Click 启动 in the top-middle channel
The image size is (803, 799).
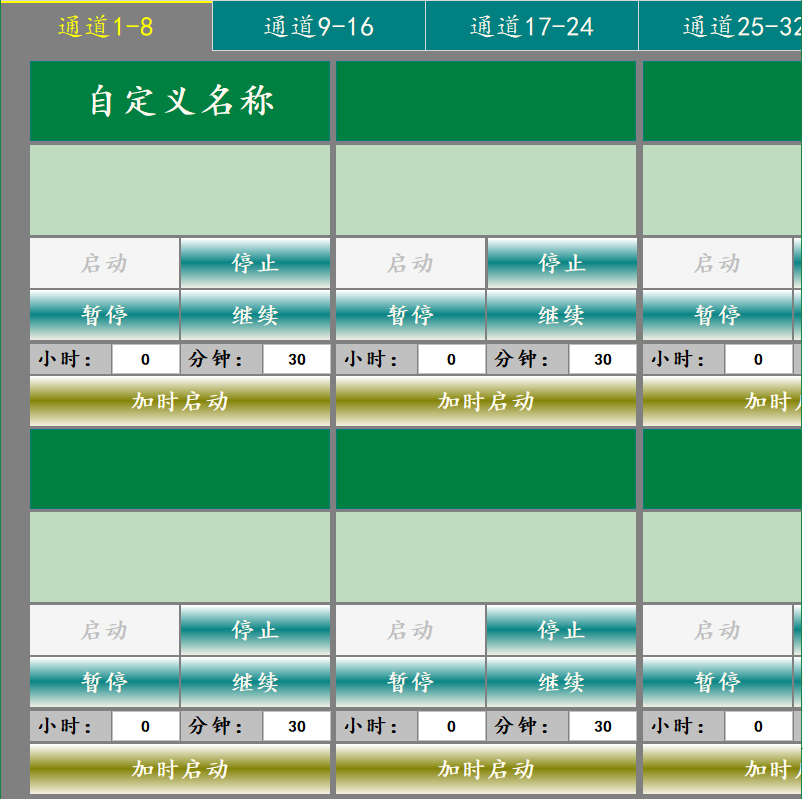click(410, 263)
